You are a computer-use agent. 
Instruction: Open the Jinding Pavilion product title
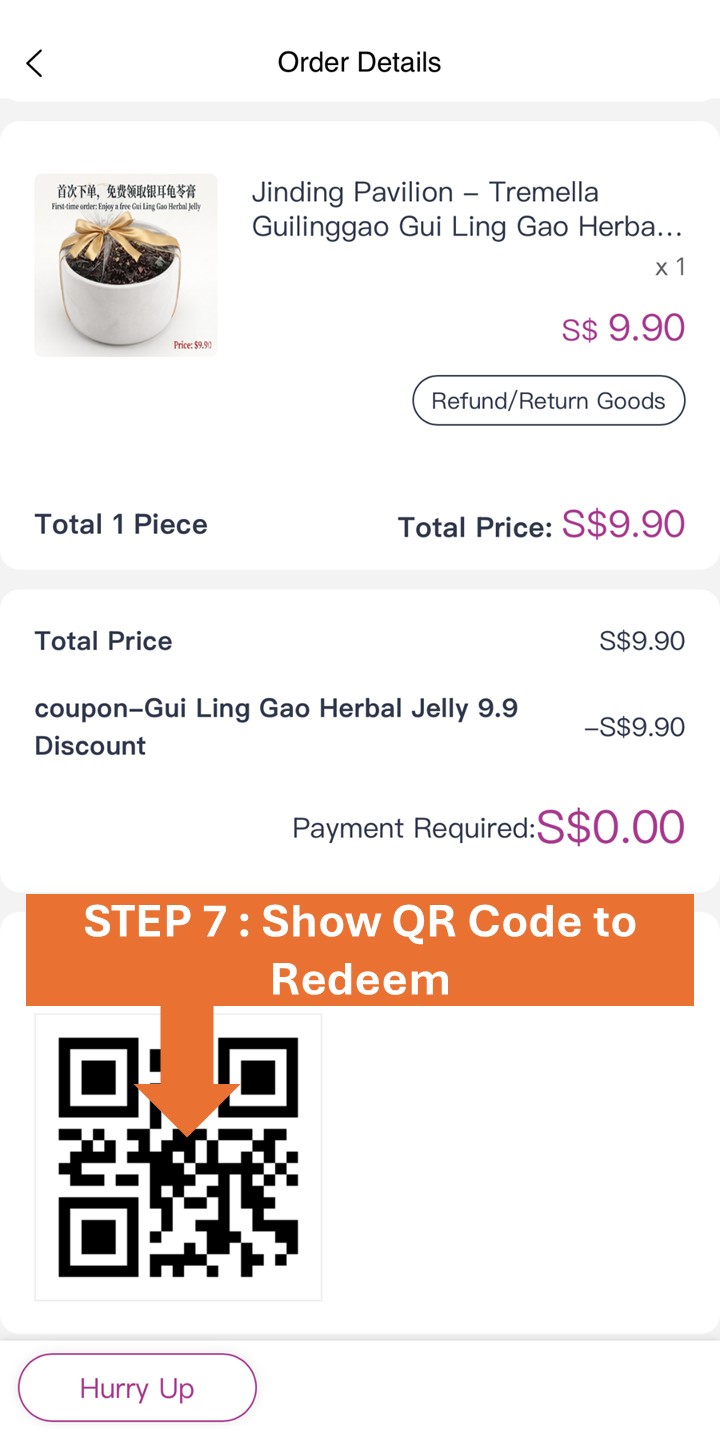pyautogui.click(x=466, y=209)
